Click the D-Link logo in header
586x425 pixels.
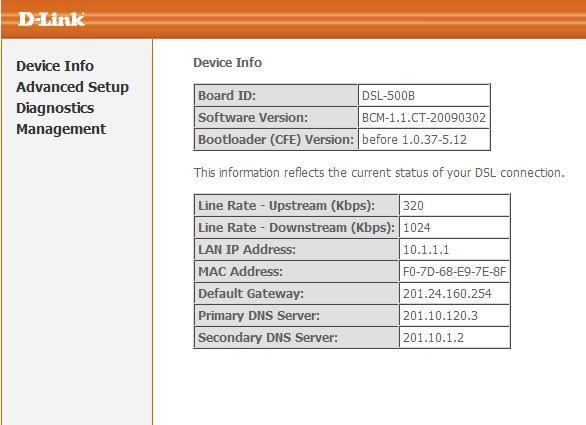tap(51, 19)
